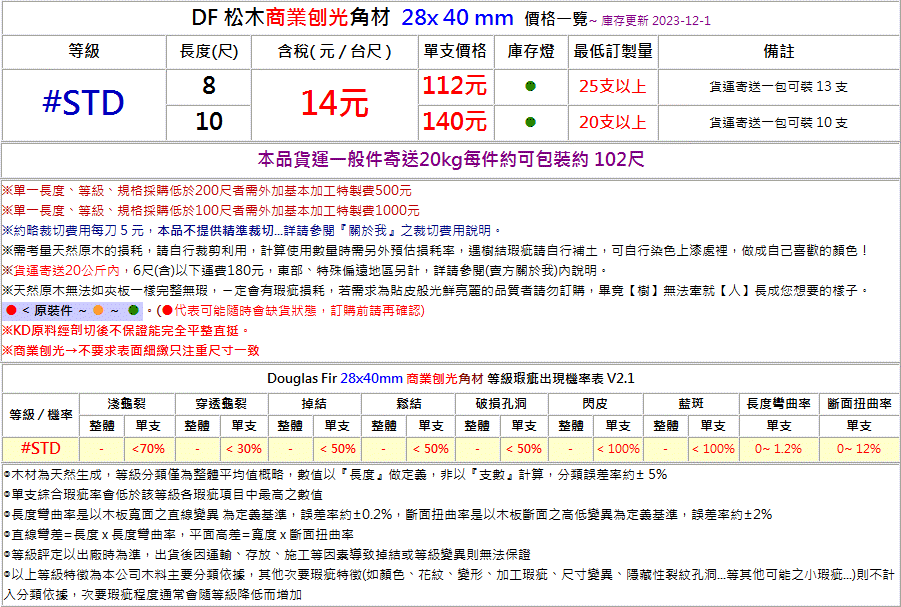Click the footnote 直線彎差=長度 x 長度彎曲率
901x607 pixels.
tap(179, 535)
